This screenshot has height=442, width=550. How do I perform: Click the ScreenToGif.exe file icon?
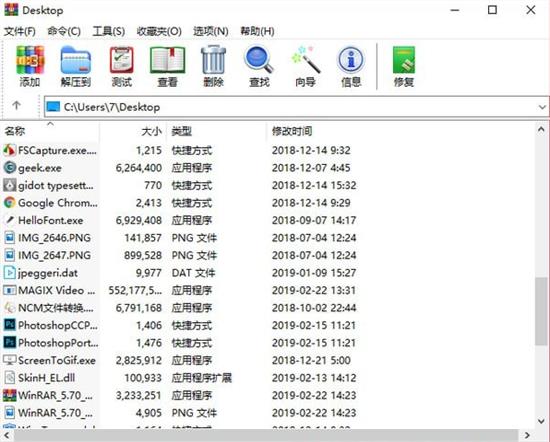tap(9, 360)
